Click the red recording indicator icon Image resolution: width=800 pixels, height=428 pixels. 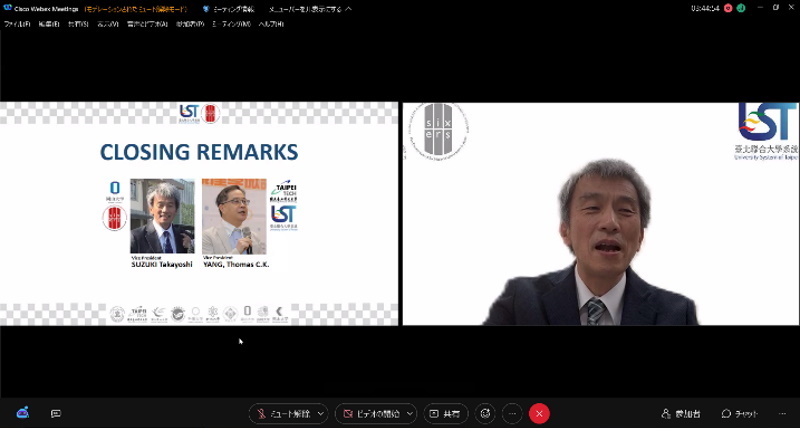click(728, 8)
